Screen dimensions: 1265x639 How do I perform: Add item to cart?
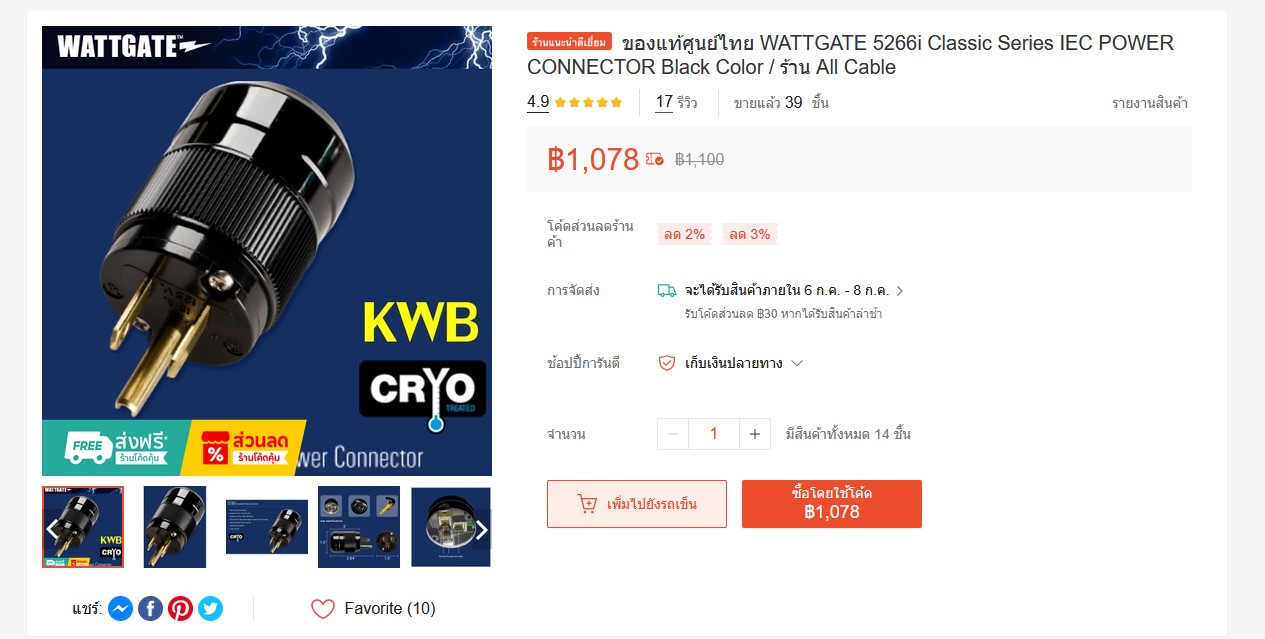point(637,504)
